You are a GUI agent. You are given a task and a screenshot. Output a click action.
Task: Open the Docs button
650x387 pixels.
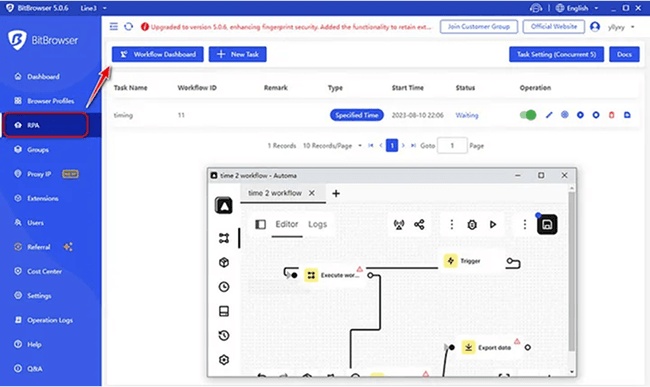[624, 54]
